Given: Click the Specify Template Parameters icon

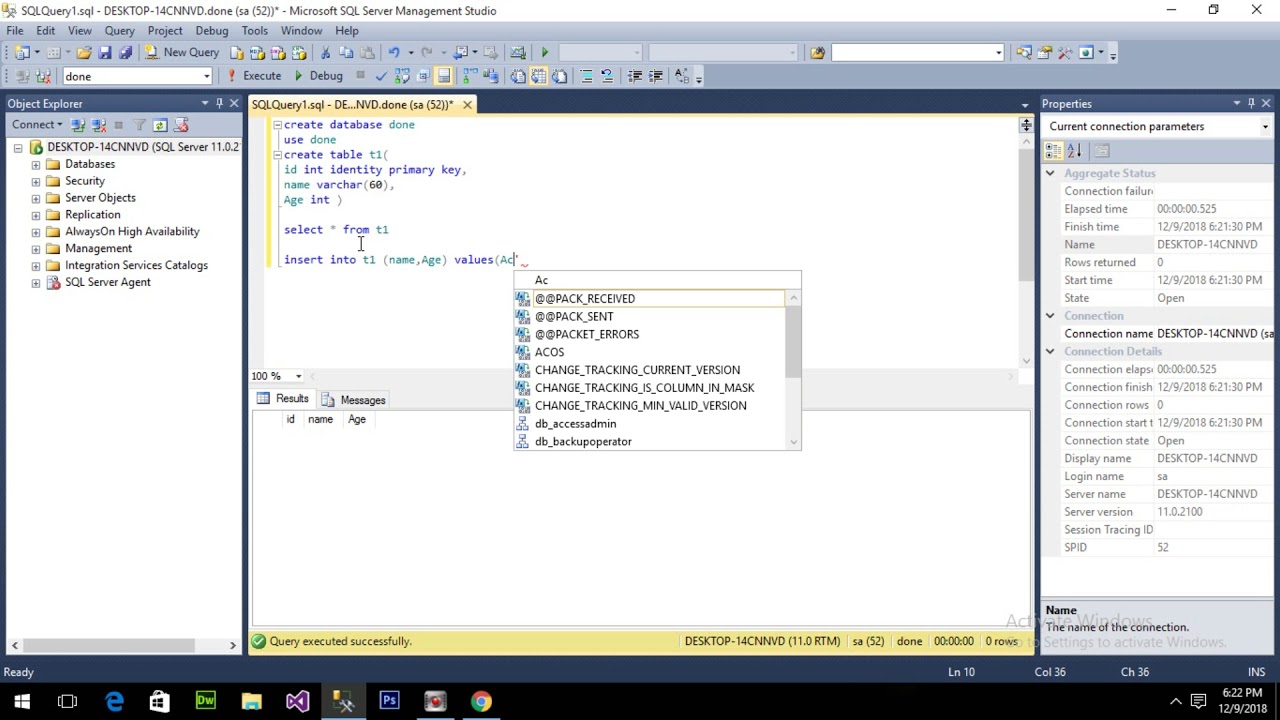Looking at the screenshot, I should [682, 76].
